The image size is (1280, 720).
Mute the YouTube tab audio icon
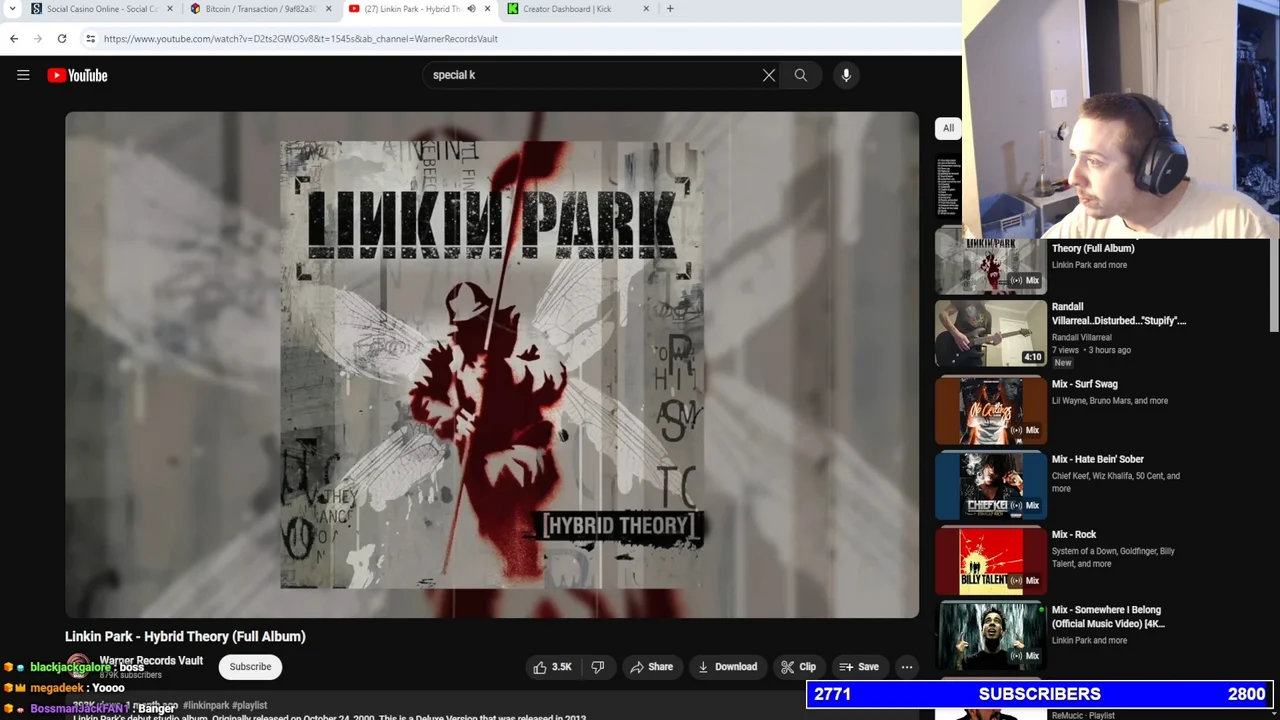(471, 9)
